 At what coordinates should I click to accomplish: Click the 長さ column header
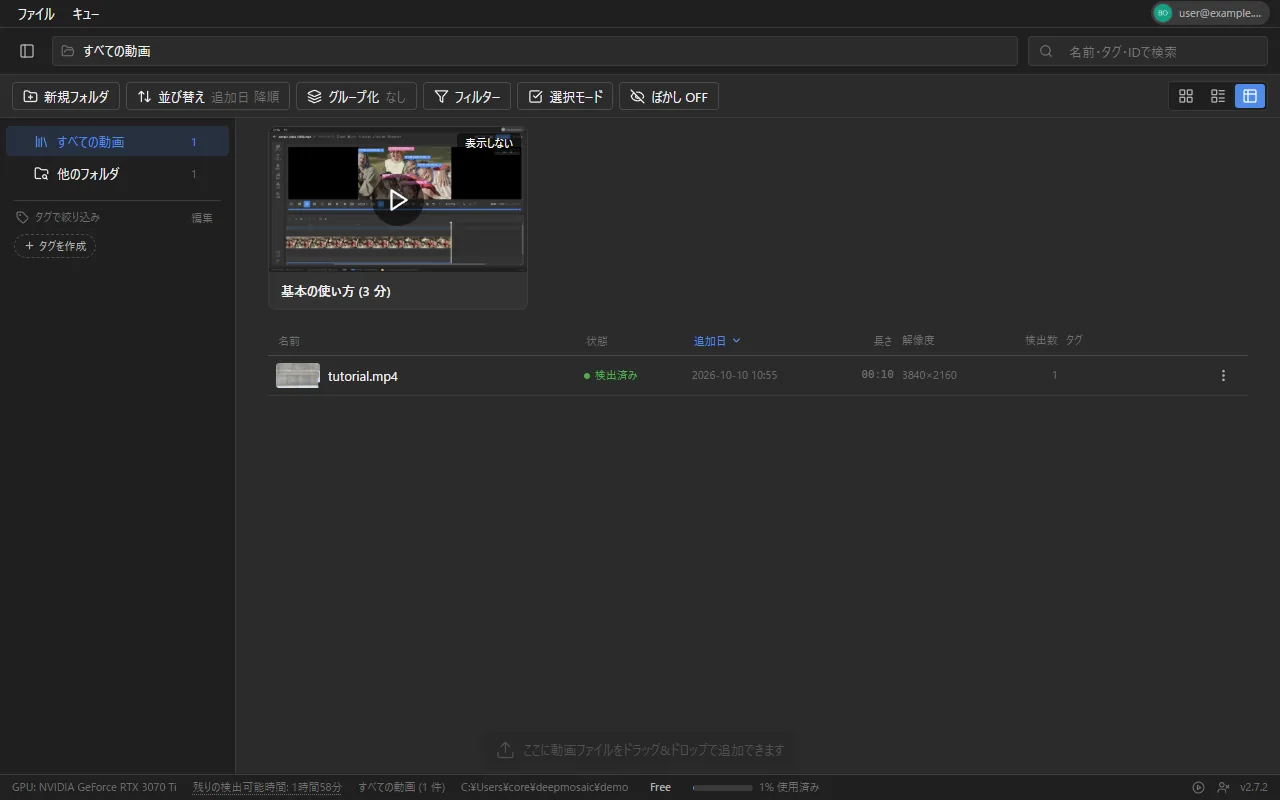click(883, 341)
